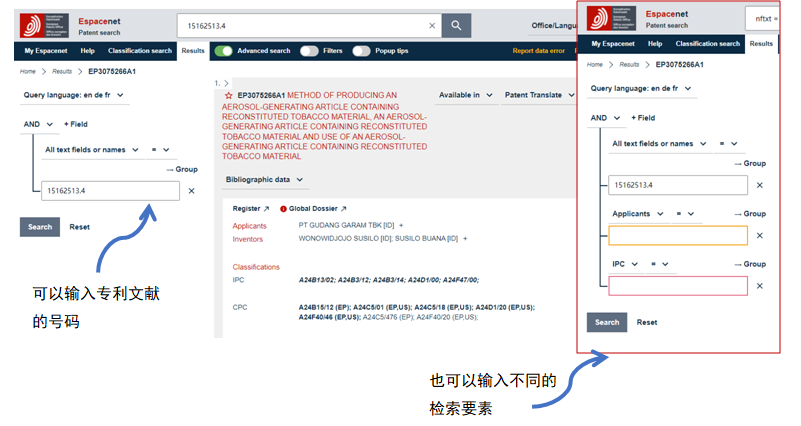The image size is (801, 426).
Task: Open Help menu in left window
Action: (87, 51)
